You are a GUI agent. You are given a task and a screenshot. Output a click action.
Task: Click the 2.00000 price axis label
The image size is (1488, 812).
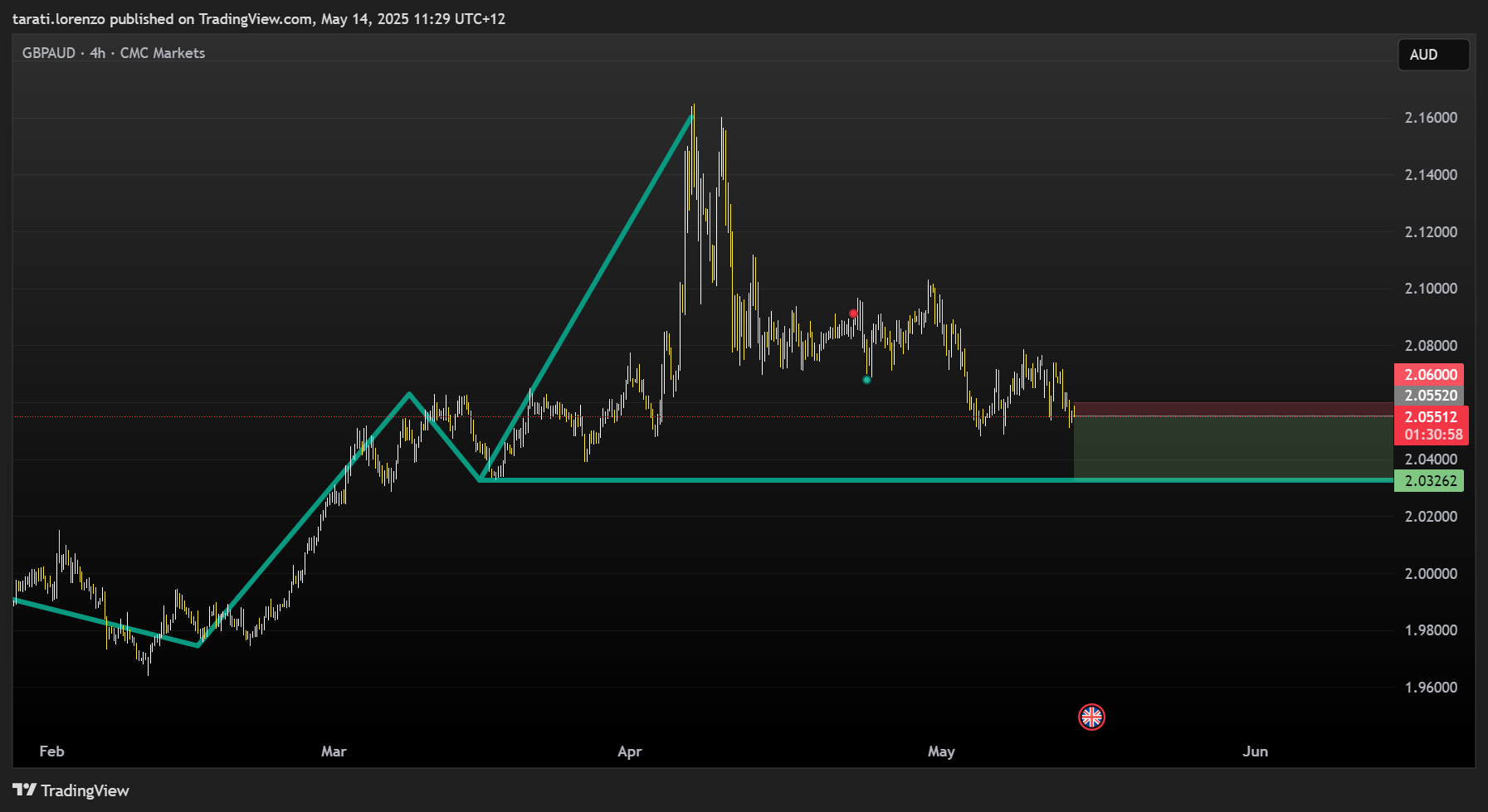pyautogui.click(x=1431, y=574)
